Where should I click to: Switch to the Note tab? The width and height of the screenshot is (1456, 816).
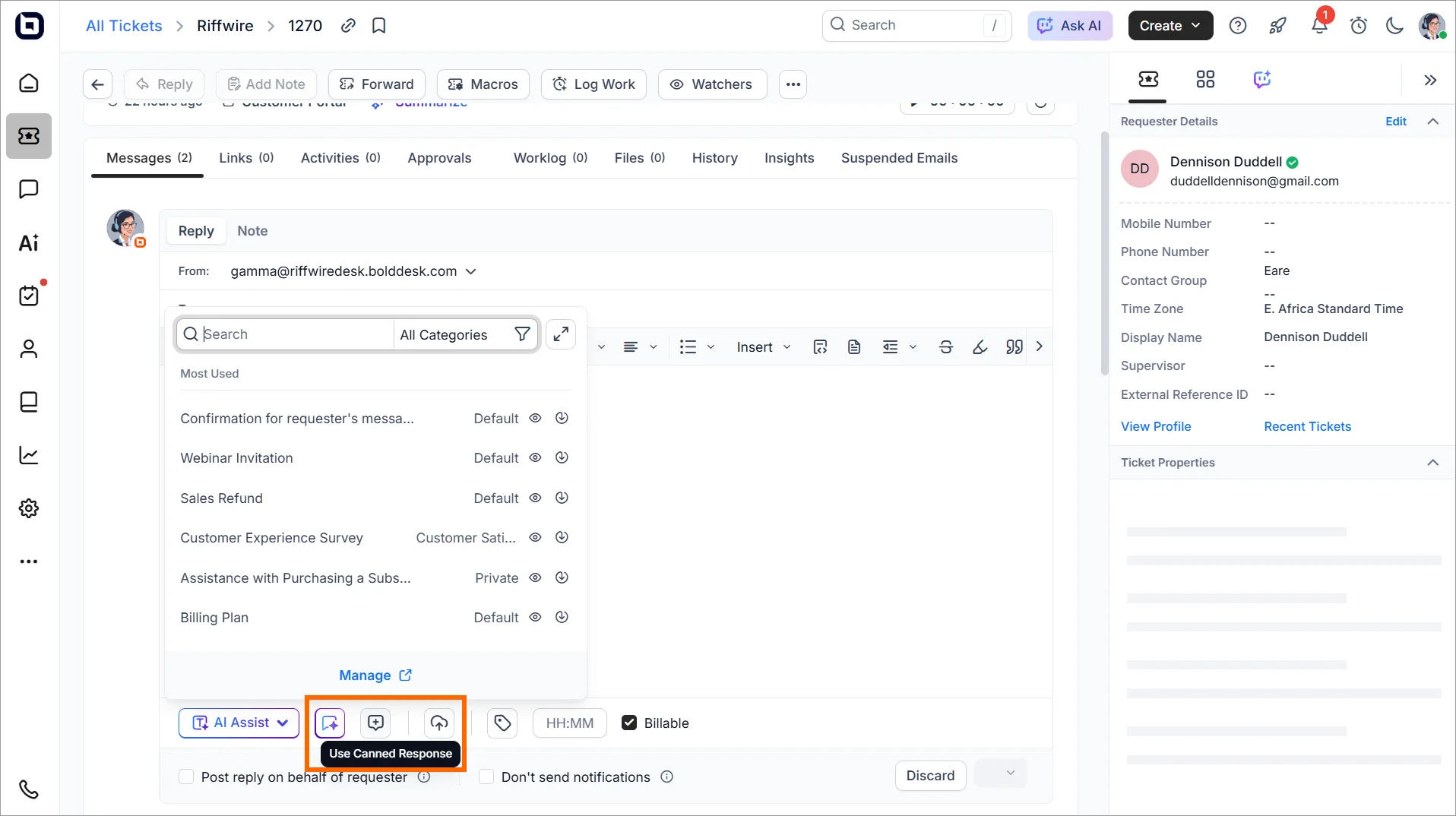point(252,231)
